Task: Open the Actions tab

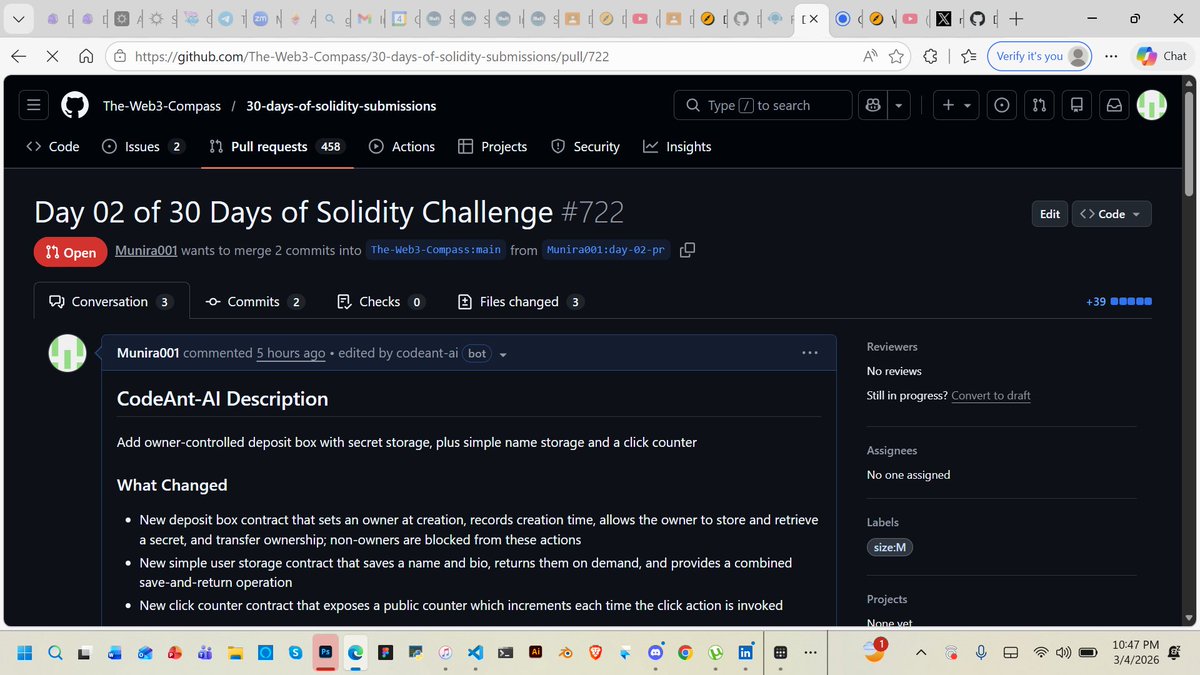Action: [402, 146]
